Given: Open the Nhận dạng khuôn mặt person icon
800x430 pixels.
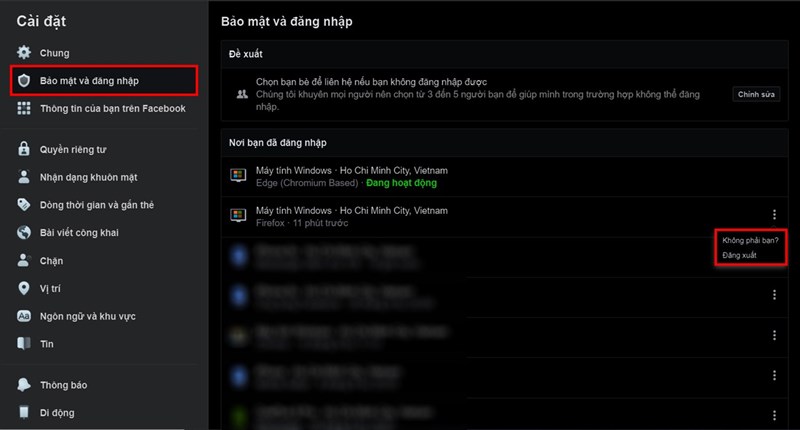Looking at the screenshot, I should click(x=23, y=177).
